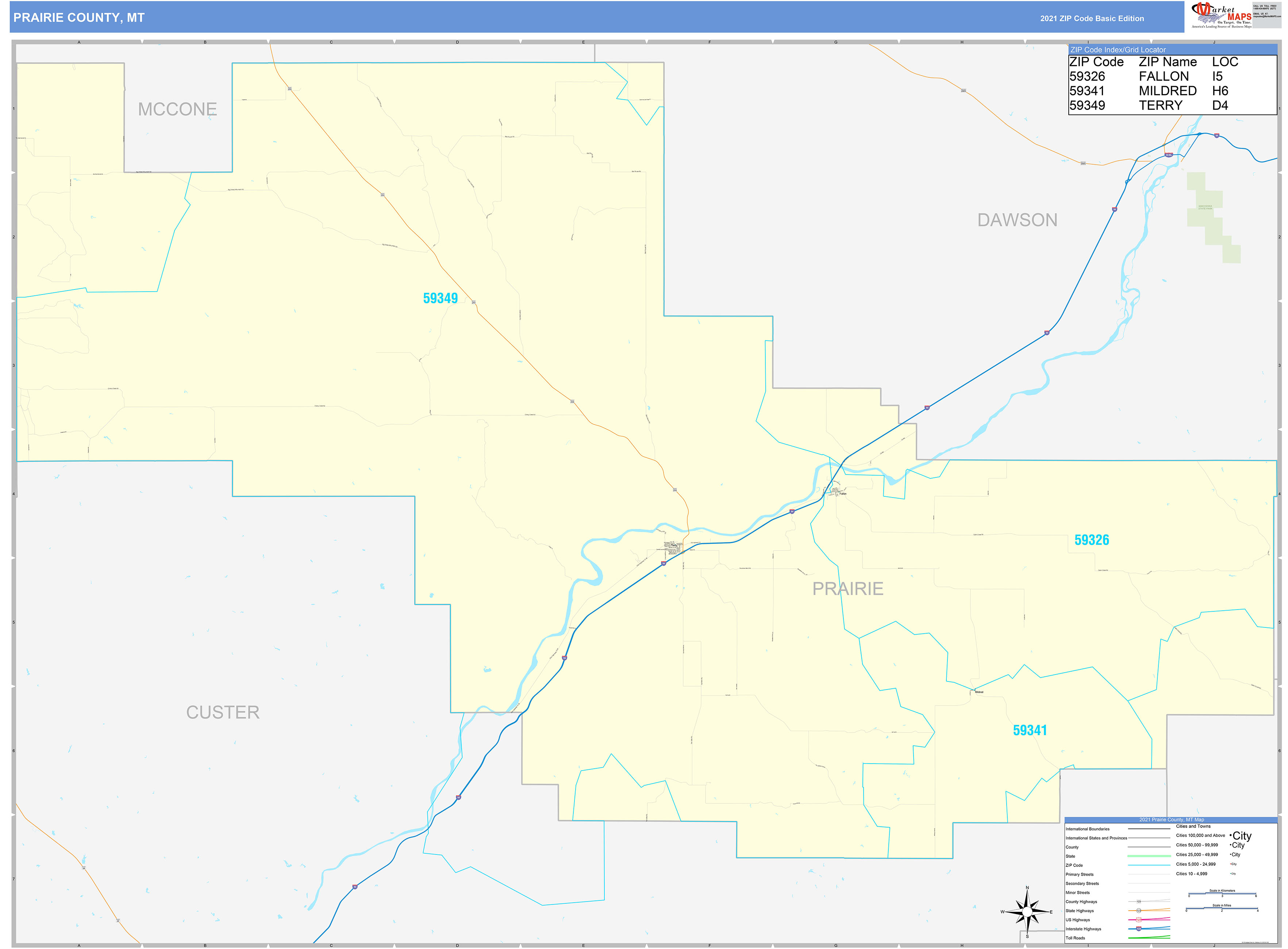Click International States and Provinces legend entry
Screen dimensions: 1288x949
click(1097, 838)
